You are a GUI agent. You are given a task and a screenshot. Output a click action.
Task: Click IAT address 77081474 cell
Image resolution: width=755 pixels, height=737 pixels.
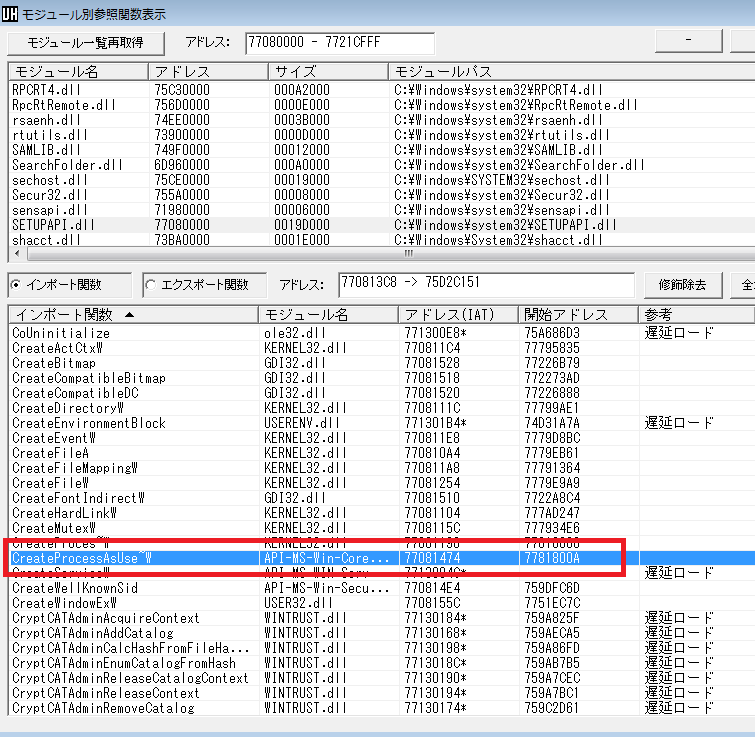tap(432, 558)
